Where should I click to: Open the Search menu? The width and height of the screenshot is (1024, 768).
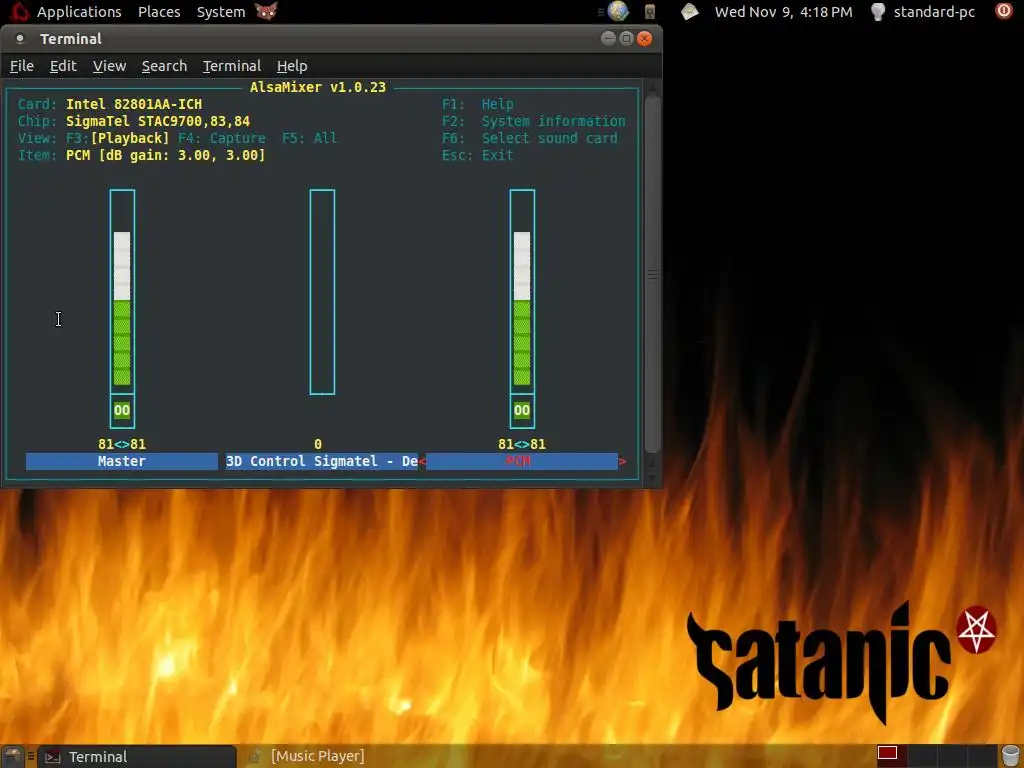click(x=165, y=66)
